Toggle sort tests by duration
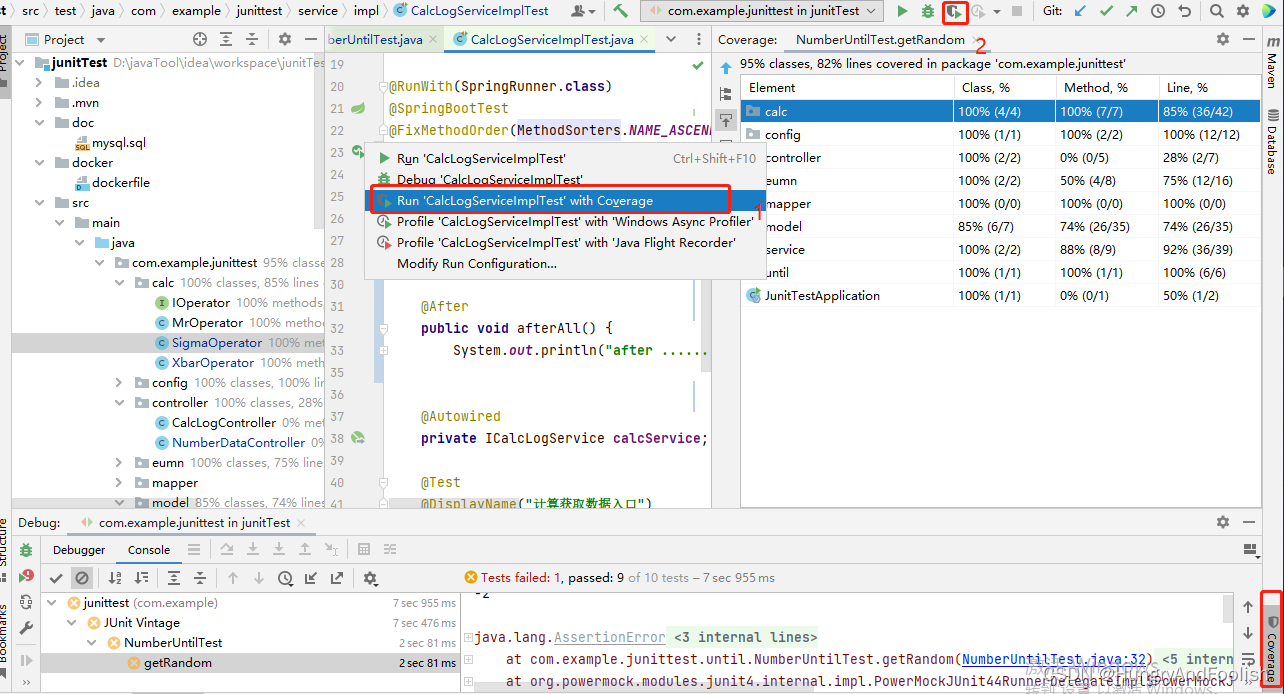Screen dimensions: 1284x694 pos(141,578)
